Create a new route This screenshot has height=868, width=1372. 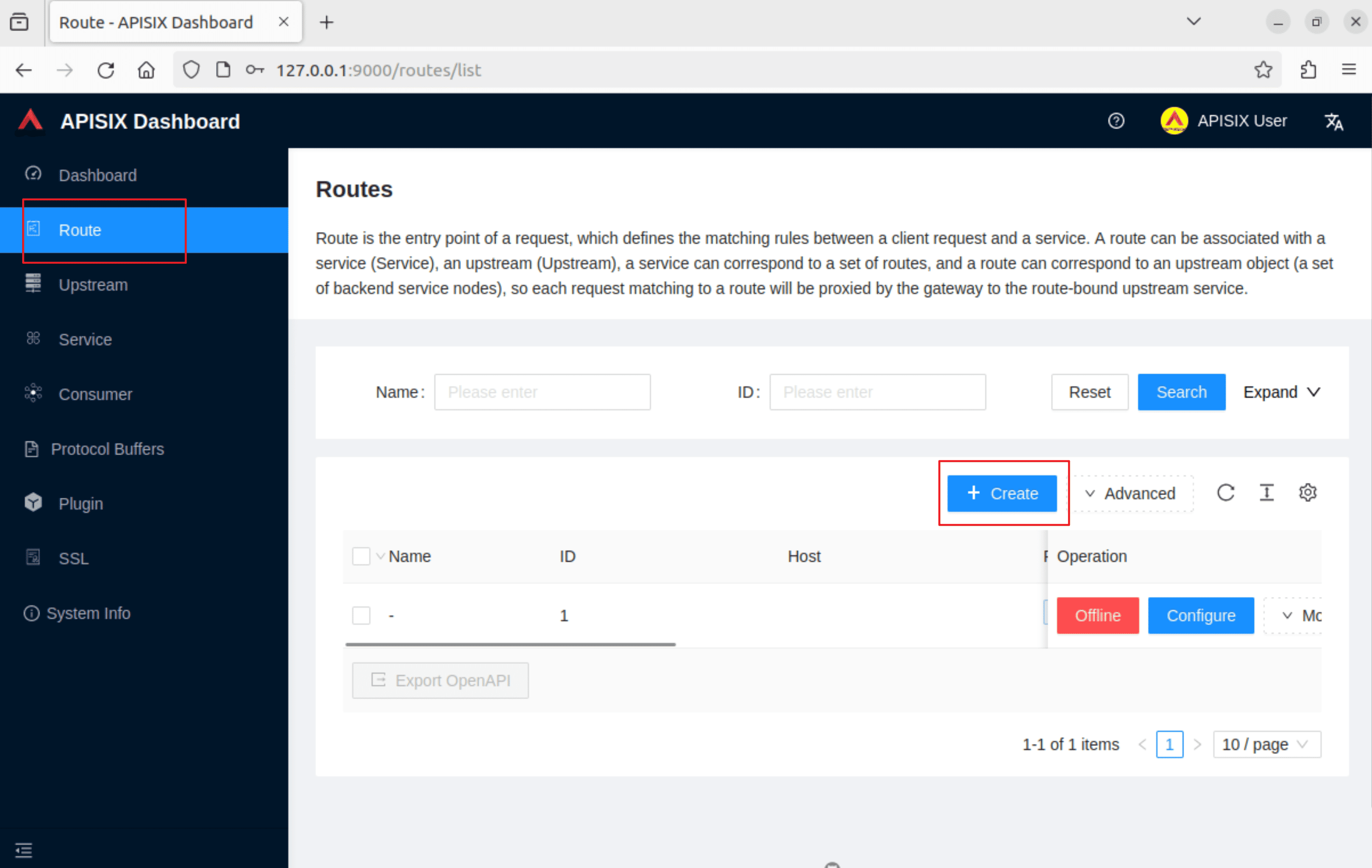pyautogui.click(x=1002, y=493)
